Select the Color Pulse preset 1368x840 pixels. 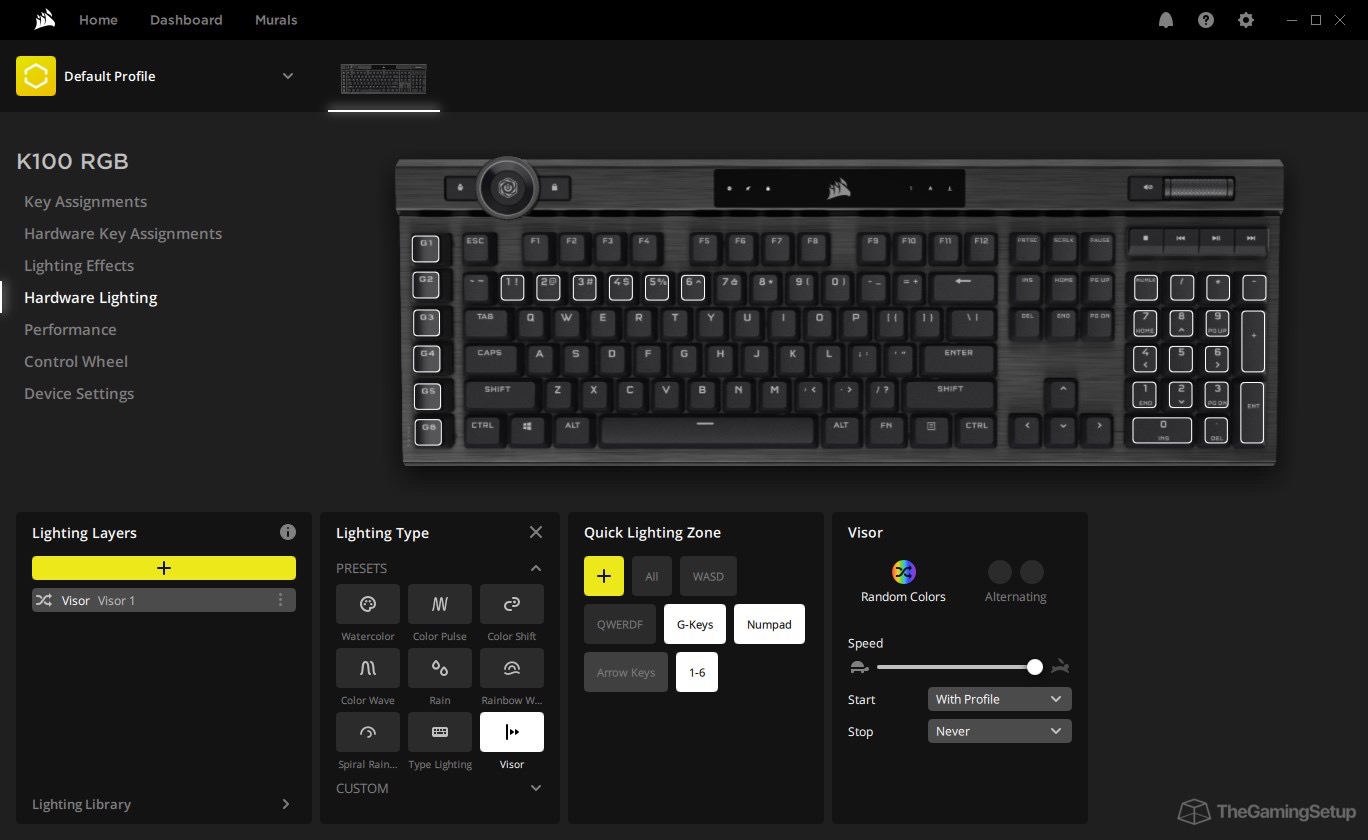[x=440, y=604]
